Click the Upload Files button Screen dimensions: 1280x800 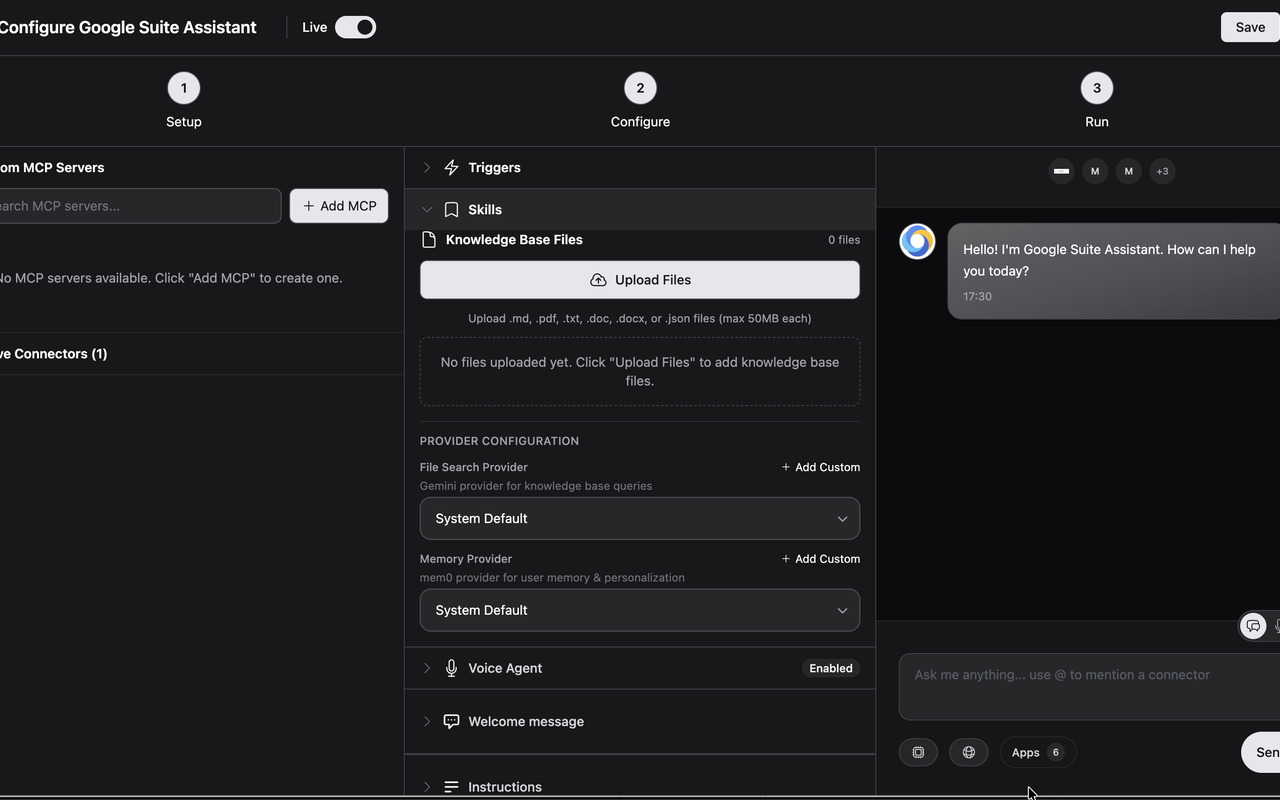(640, 280)
